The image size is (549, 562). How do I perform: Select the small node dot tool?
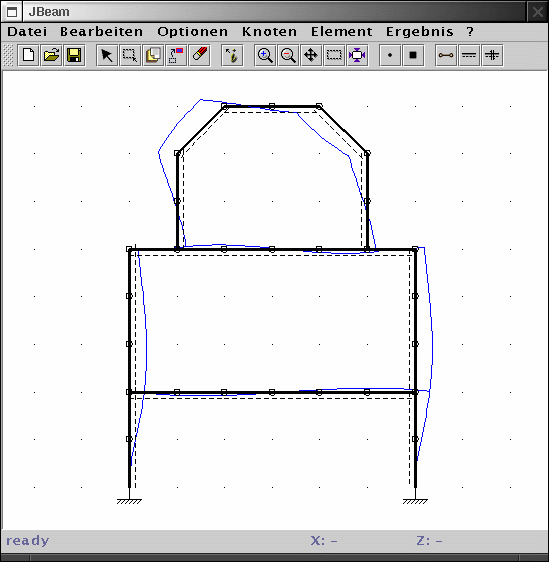pyautogui.click(x=390, y=56)
